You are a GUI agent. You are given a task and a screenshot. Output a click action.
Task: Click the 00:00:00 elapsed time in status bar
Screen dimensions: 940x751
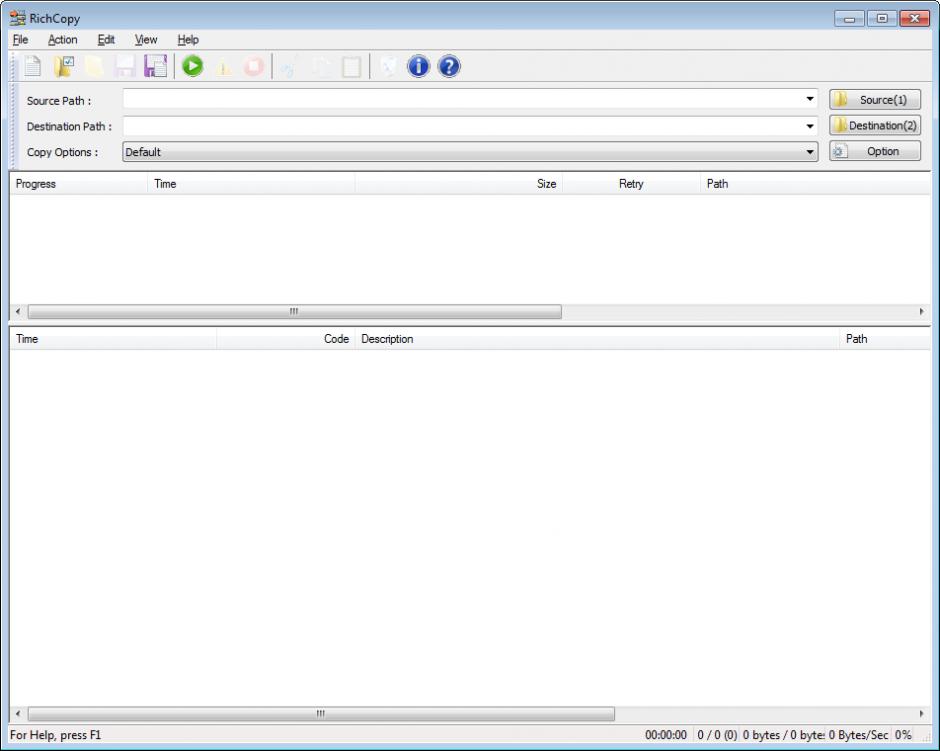(x=665, y=735)
